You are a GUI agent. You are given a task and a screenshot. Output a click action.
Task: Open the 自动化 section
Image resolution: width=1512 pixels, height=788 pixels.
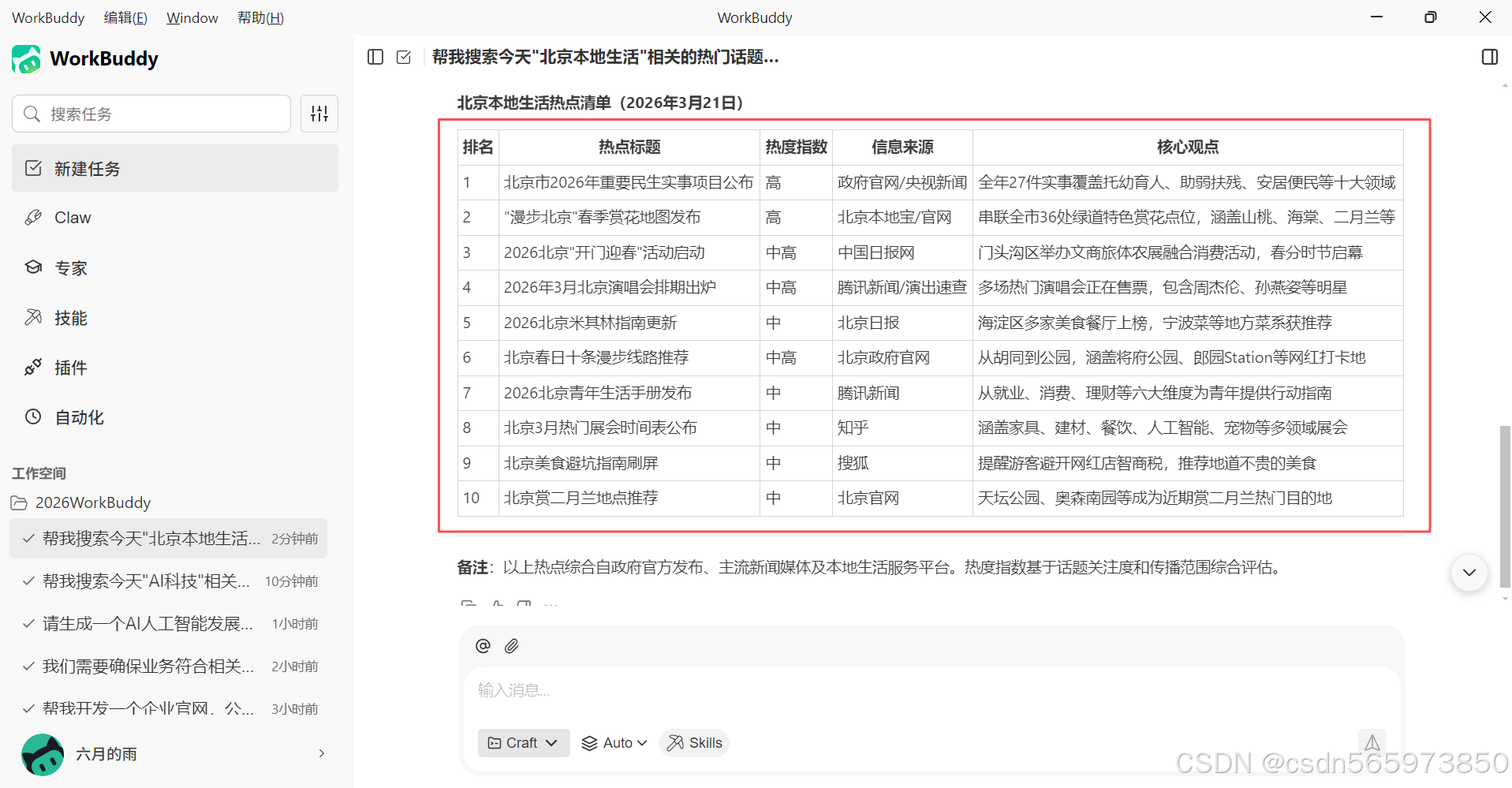tap(175, 417)
